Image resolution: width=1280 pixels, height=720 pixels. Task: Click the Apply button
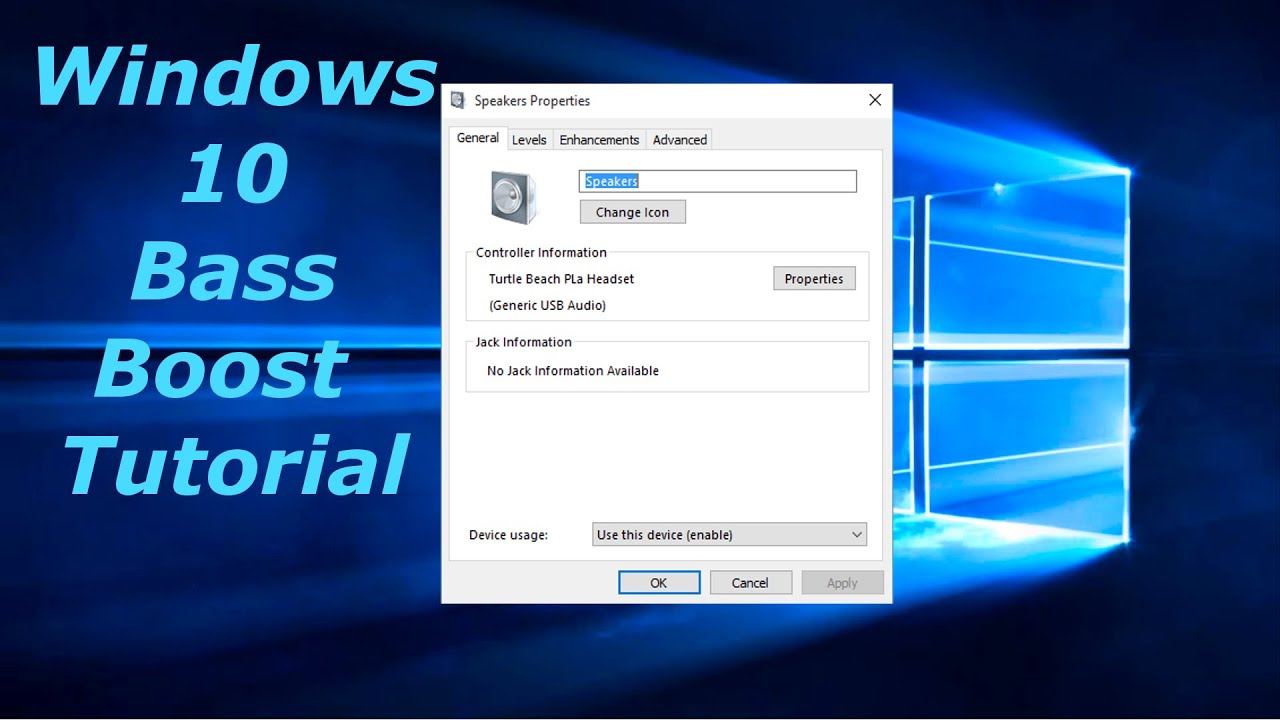coord(842,583)
